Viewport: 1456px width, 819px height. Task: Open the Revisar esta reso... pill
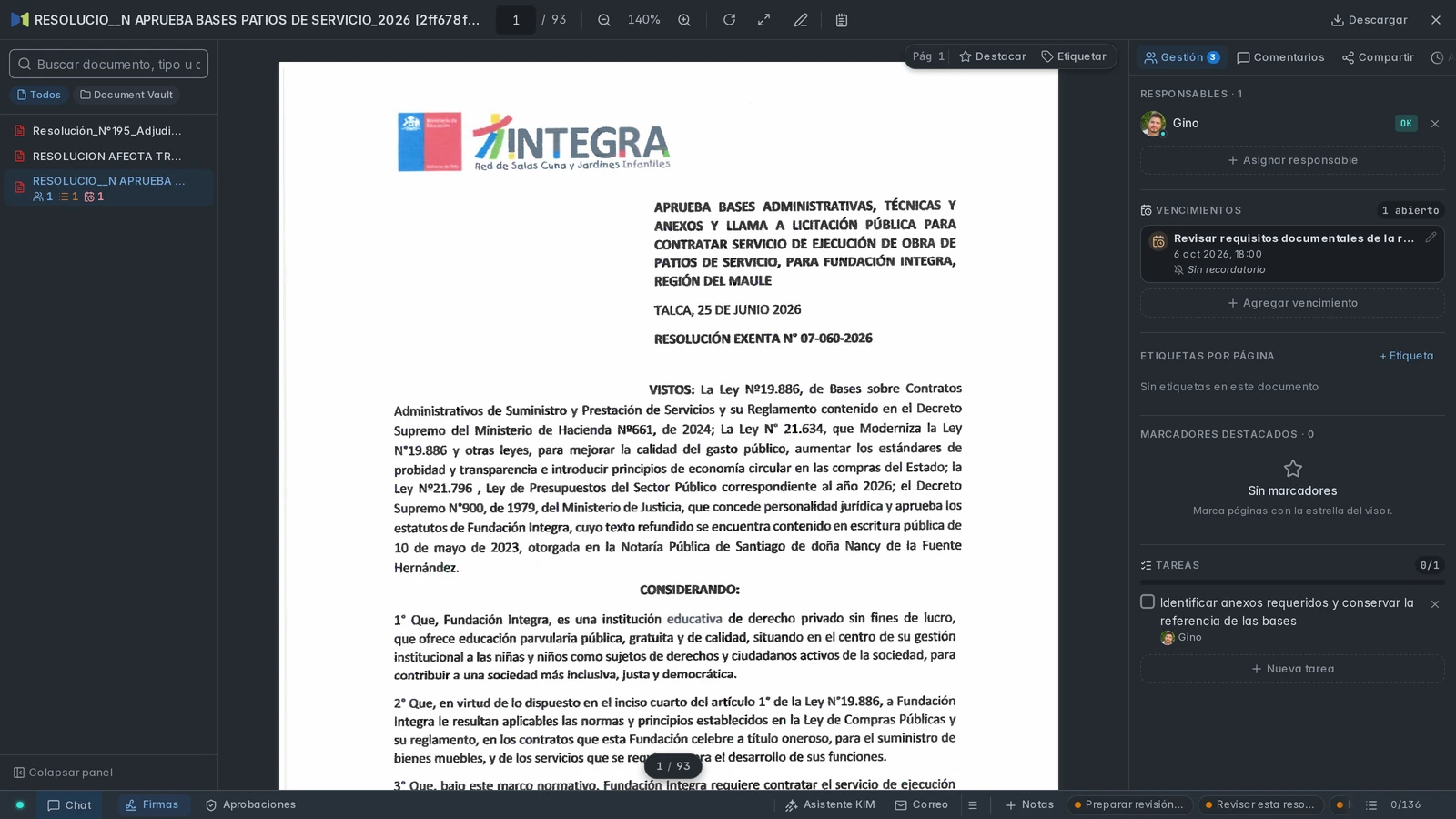pyautogui.click(x=1260, y=805)
